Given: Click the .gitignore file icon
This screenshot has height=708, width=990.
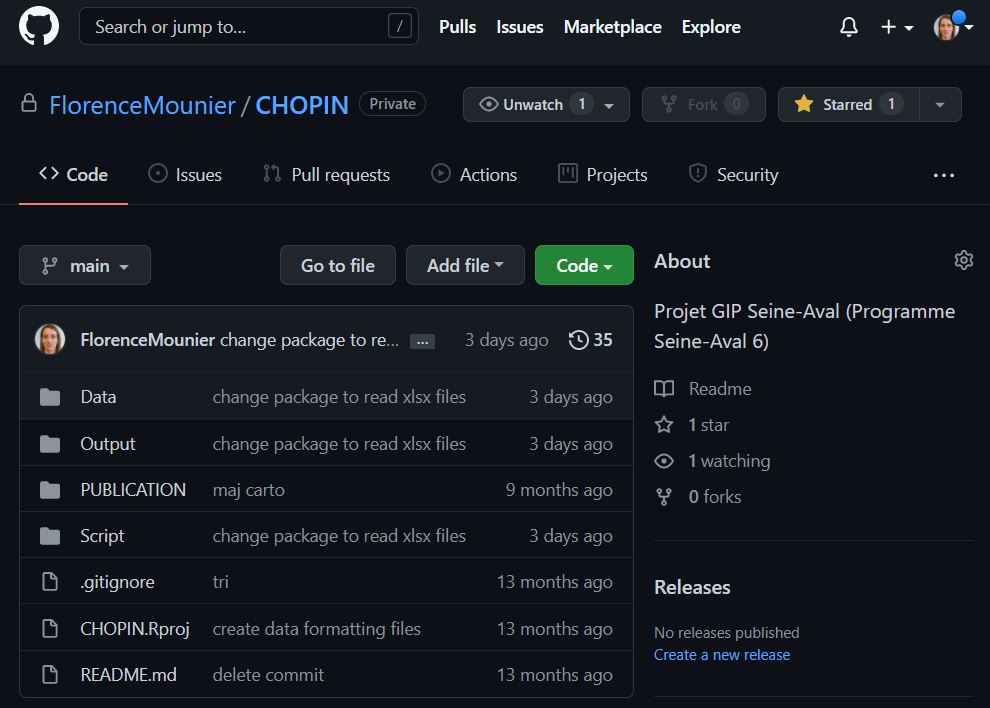Looking at the screenshot, I should pyautogui.click(x=50, y=582).
